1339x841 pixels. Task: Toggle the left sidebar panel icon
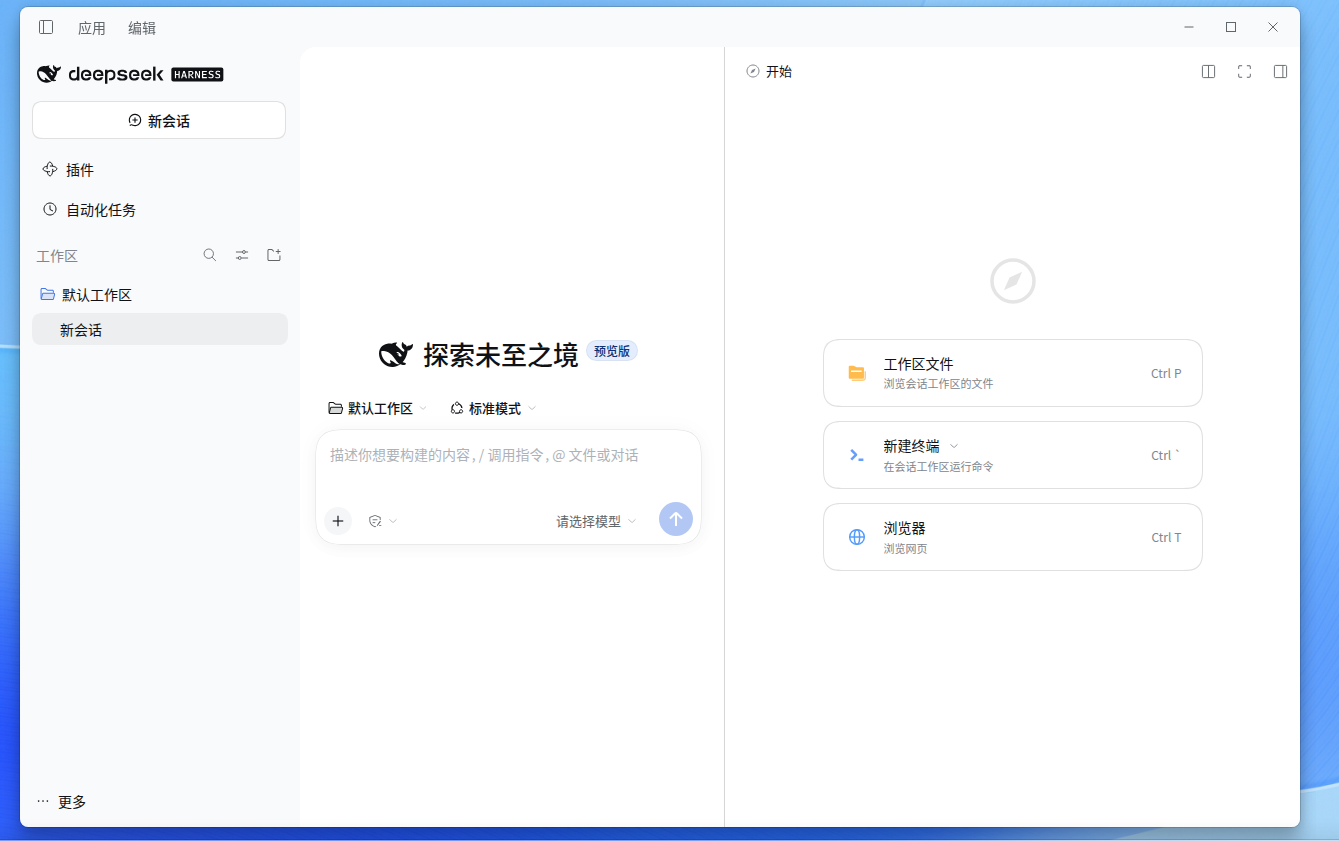coord(46,27)
